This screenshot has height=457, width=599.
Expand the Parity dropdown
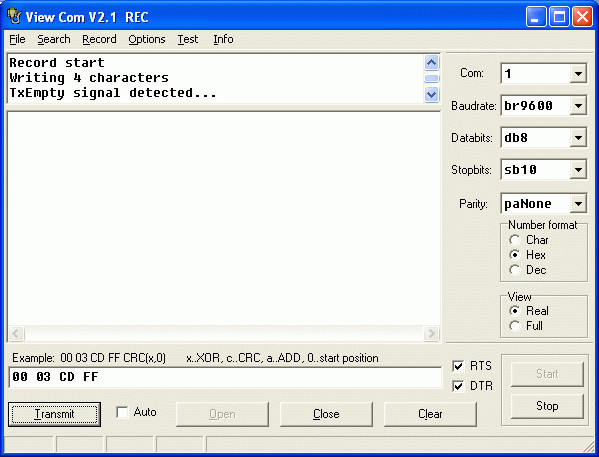click(x=578, y=204)
